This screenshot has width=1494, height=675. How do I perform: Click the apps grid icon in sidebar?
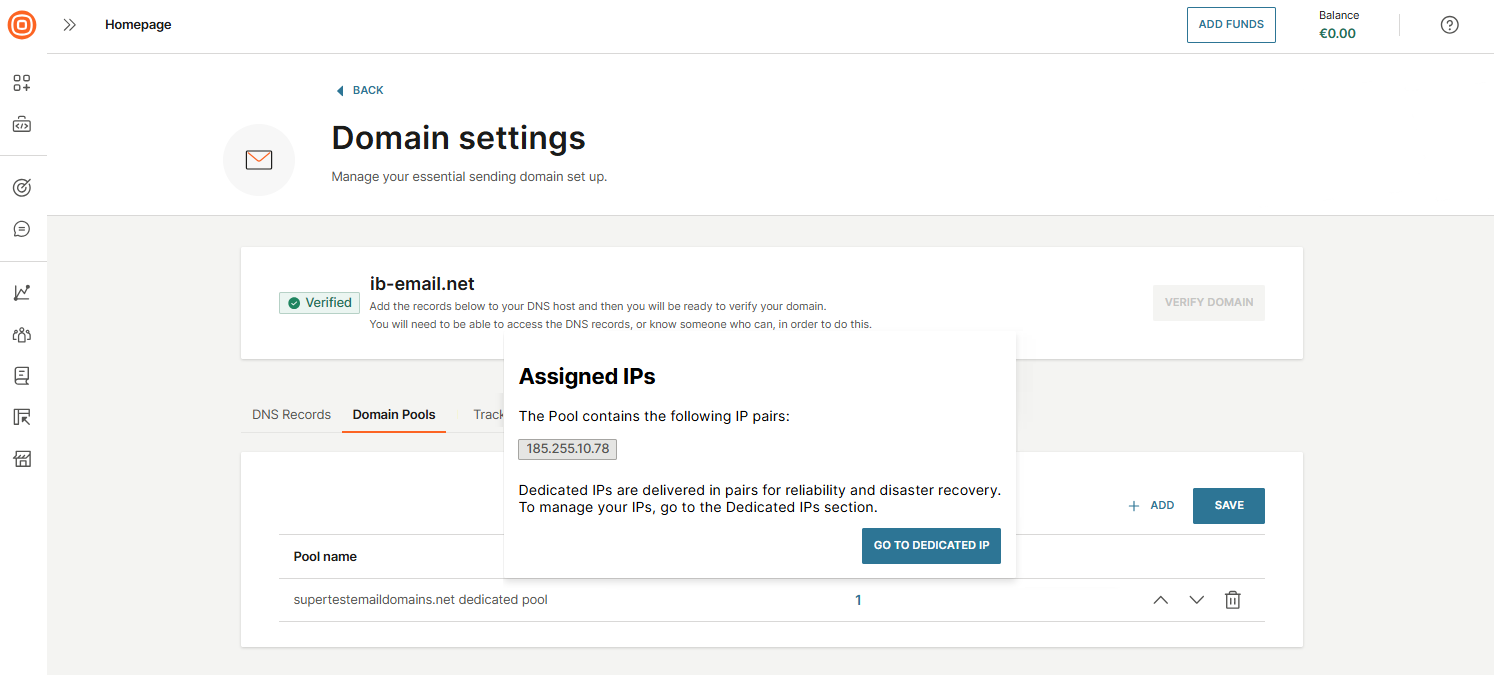coord(21,84)
